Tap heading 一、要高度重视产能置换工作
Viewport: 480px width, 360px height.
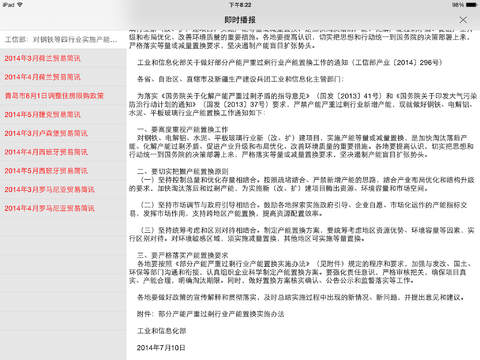pos(183,129)
